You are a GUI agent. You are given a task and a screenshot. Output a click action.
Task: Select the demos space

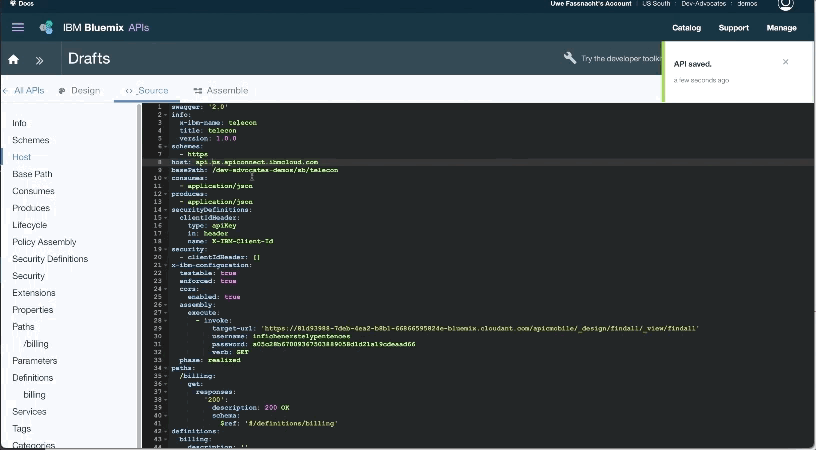pyautogui.click(x=747, y=4)
